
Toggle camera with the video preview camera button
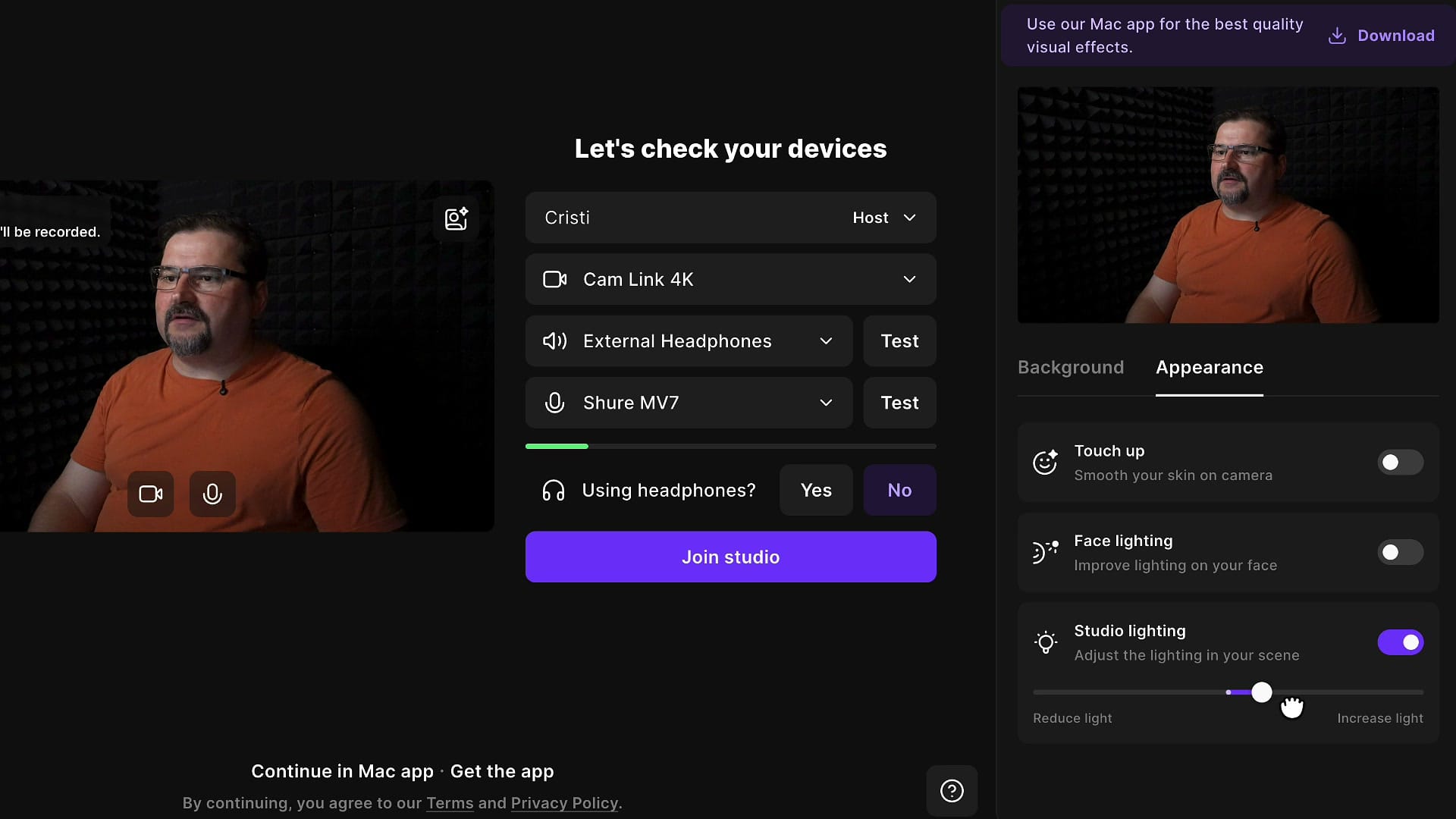(151, 494)
